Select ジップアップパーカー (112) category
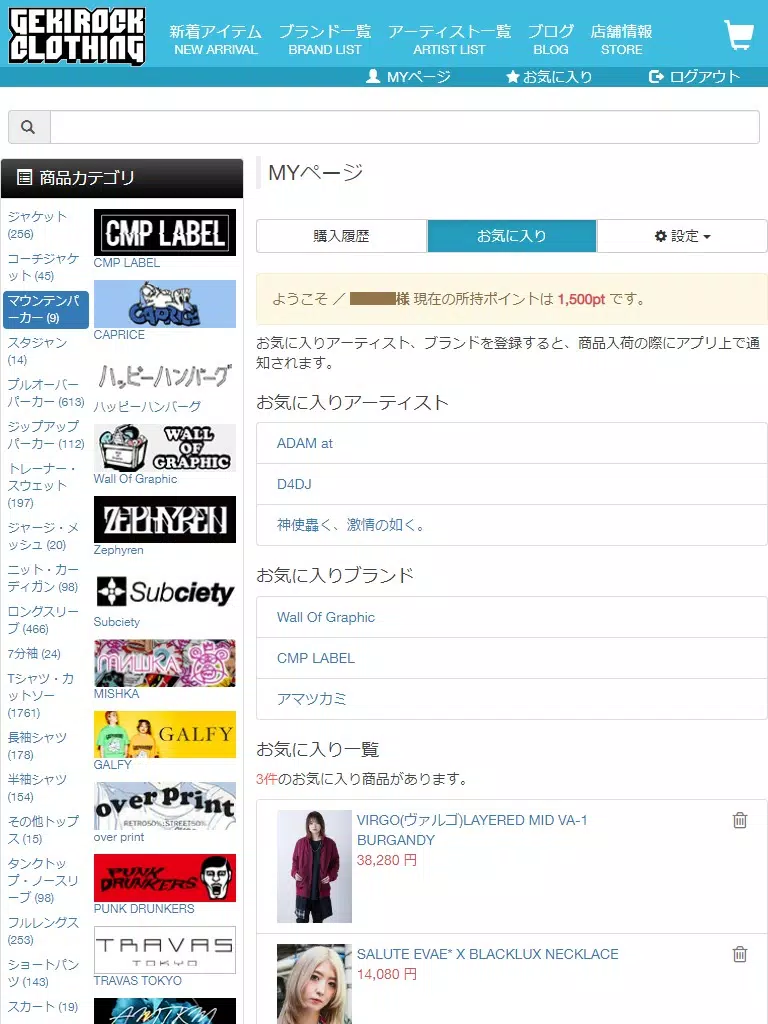Image resolution: width=768 pixels, height=1024 pixels. pos(46,434)
